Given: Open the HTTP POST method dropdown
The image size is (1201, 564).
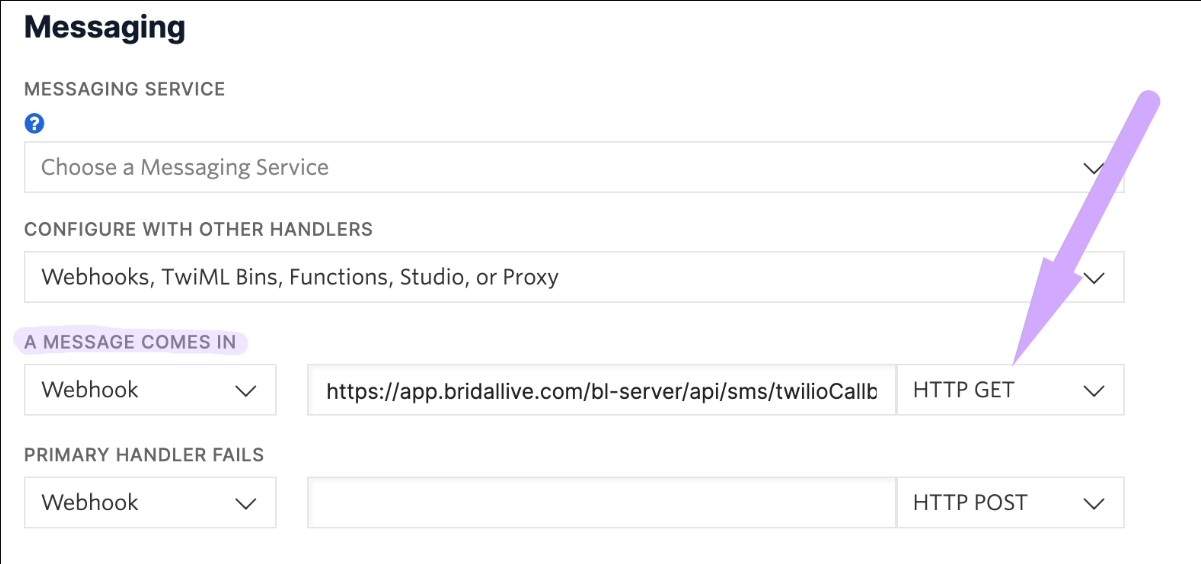Looking at the screenshot, I should click(1010, 502).
